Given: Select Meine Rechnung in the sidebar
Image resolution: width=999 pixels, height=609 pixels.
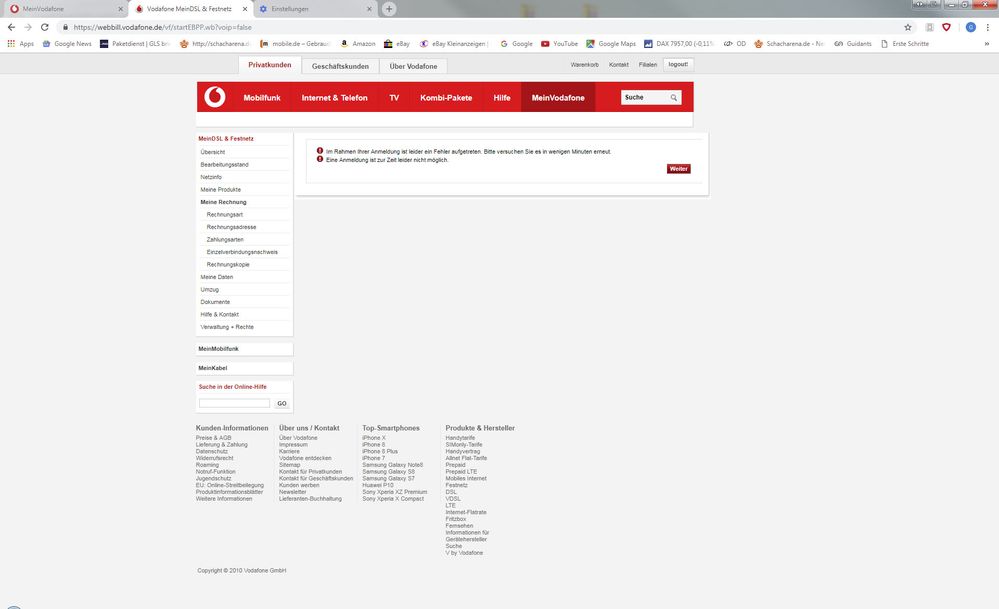Looking at the screenshot, I should [223, 202].
